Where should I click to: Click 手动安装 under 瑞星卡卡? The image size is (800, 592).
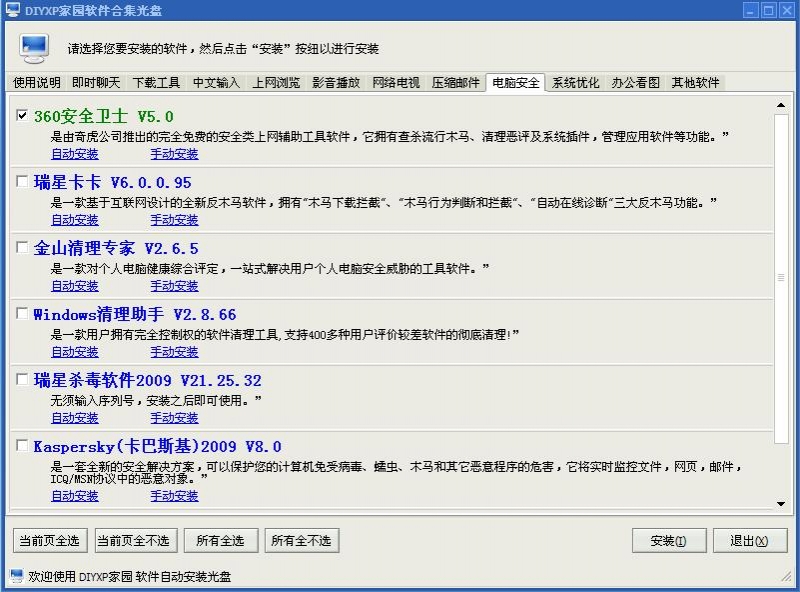tap(174, 220)
